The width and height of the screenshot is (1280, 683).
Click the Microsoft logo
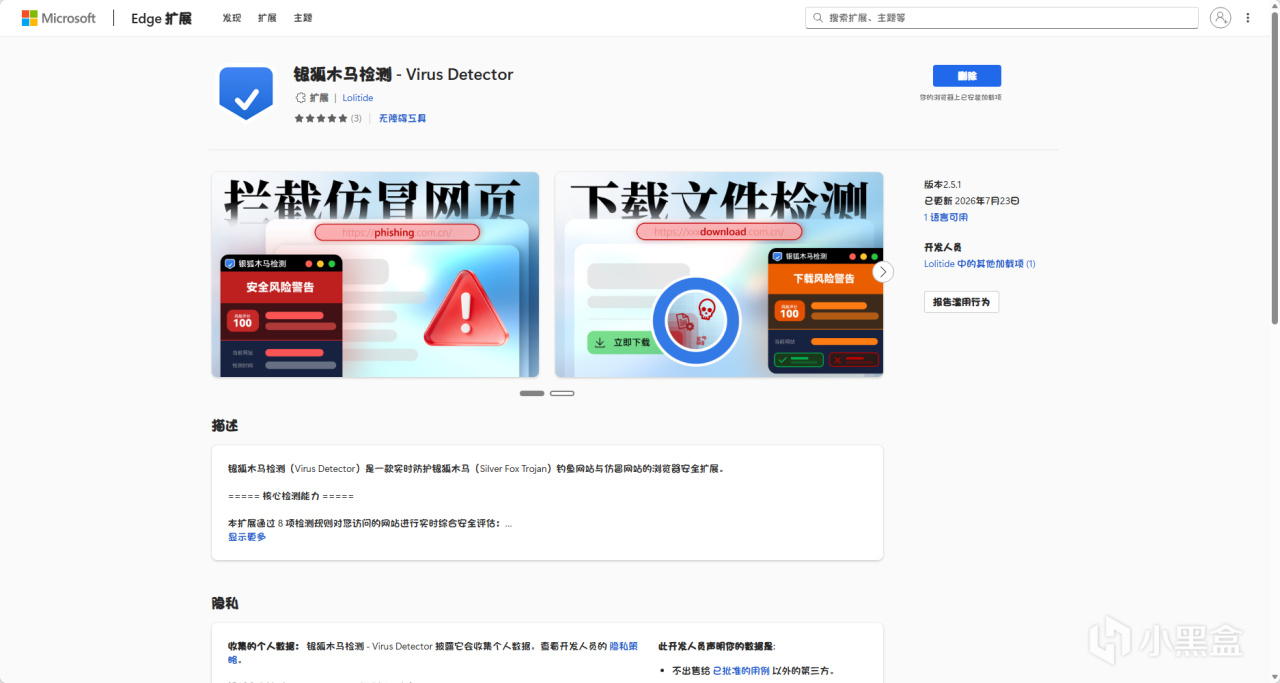59,18
